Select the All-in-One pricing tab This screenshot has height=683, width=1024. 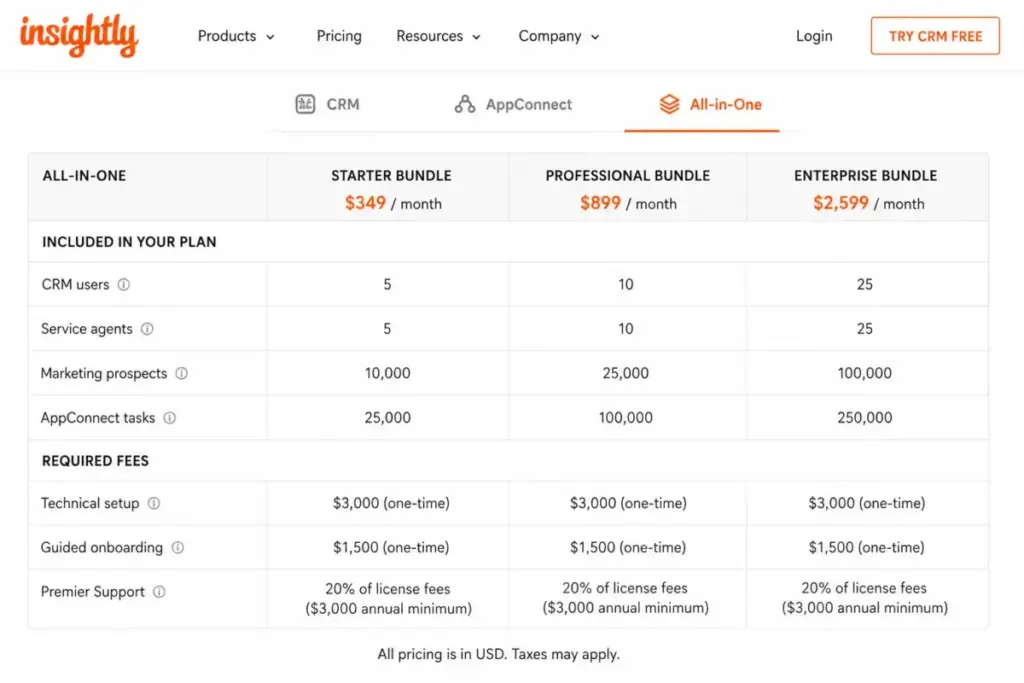pos(710,104)
